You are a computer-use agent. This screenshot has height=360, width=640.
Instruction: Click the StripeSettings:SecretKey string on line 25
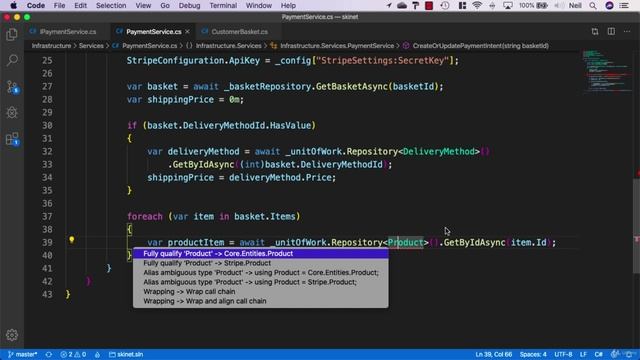tap(382, 60)
